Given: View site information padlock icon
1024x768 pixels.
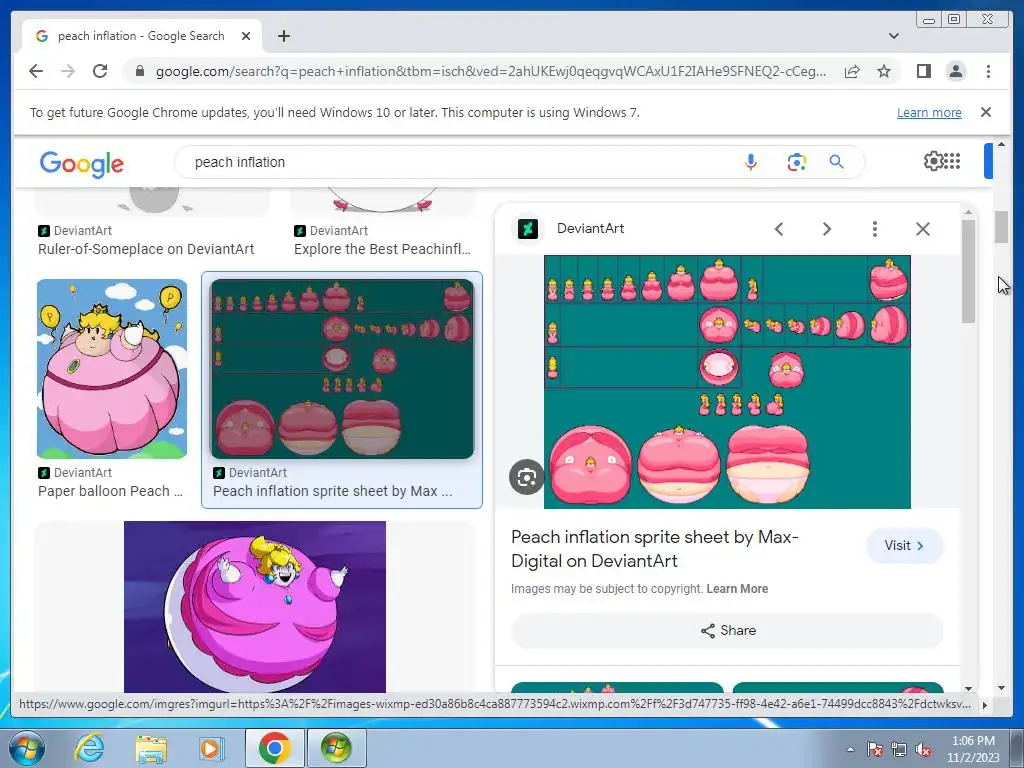Looking at the screenshot, I should [140, 71].
